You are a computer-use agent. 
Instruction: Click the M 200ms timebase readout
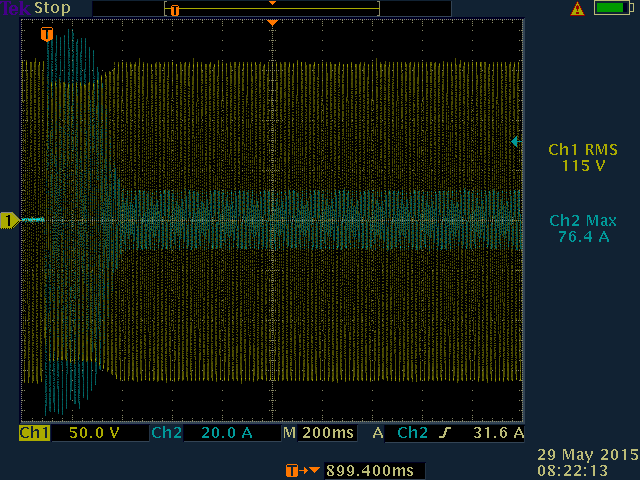point(319,433)
